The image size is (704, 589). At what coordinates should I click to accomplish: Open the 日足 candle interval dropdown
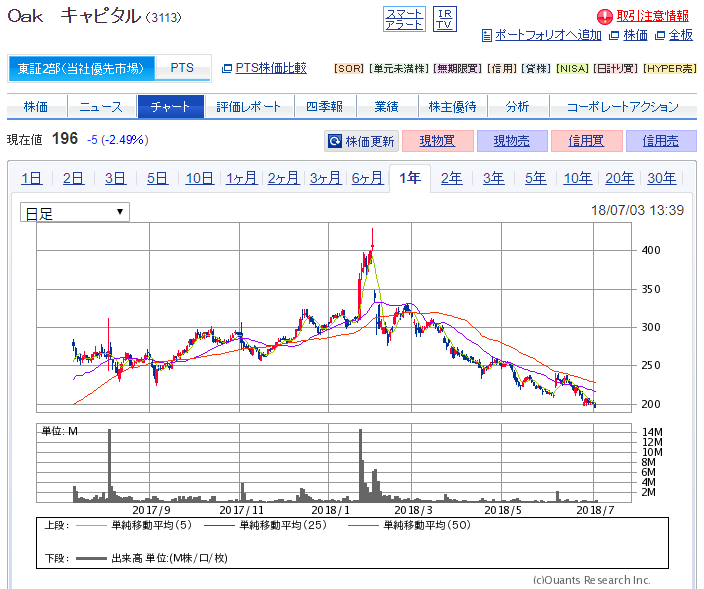pyautogui.click(x=75, y=212)
